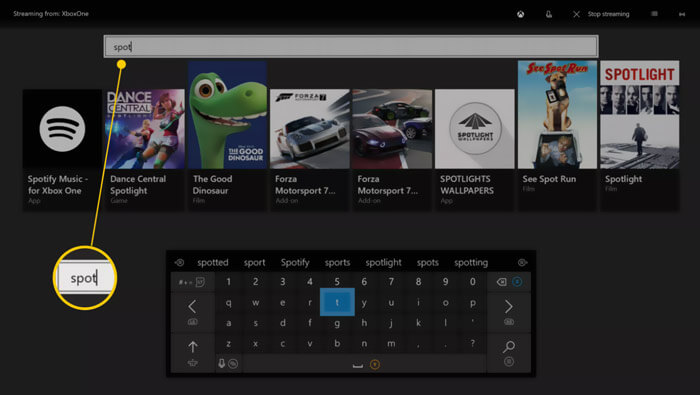Choose the 'sports' suggestion

tap(338, 262)
